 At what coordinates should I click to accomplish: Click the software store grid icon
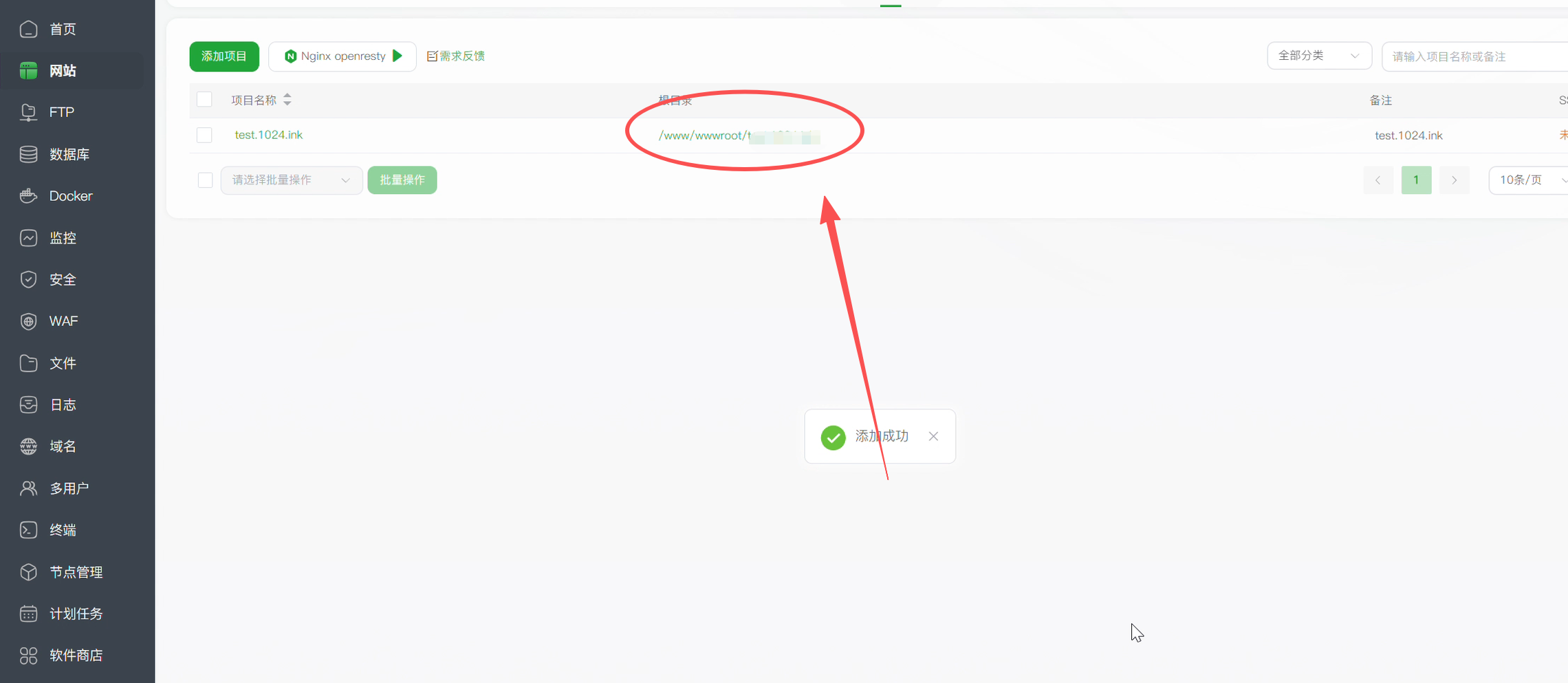pos(28,655)
